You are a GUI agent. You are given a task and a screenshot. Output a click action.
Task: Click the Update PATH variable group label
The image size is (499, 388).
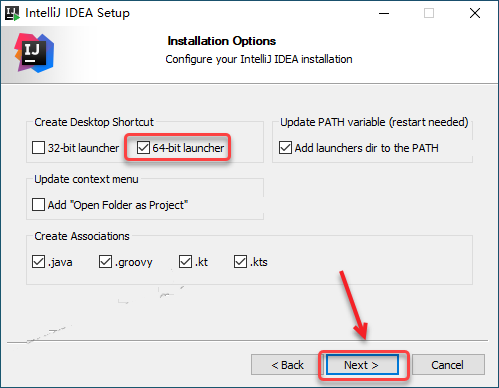(x=374, y=122)
